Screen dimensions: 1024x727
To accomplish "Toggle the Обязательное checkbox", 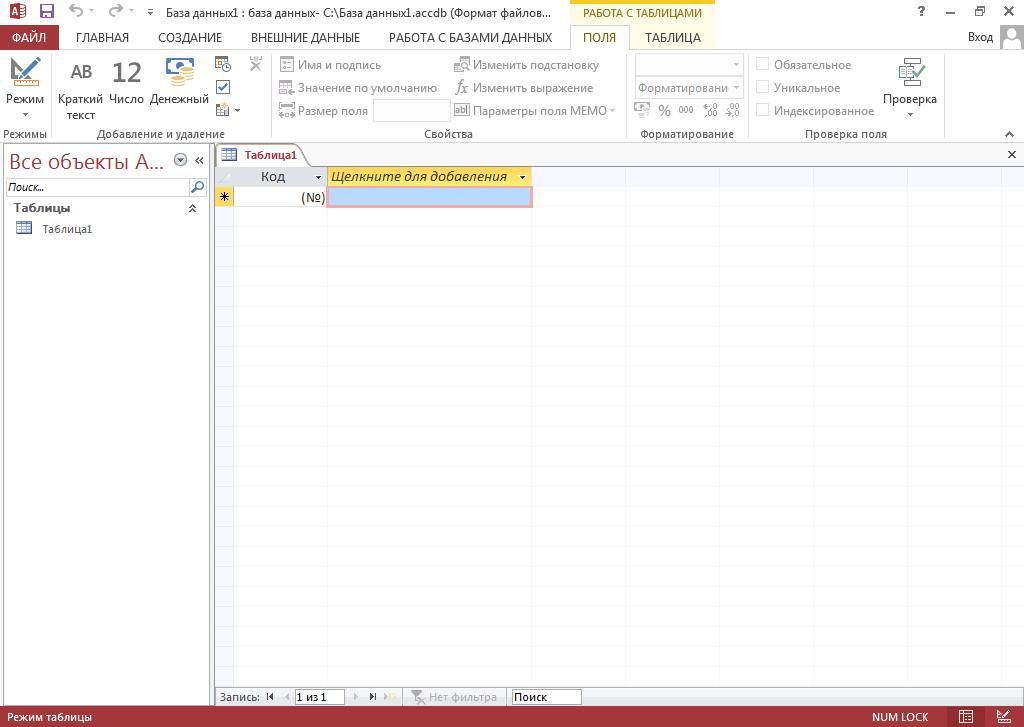I will pyautogui.click(x=763, y=65).
